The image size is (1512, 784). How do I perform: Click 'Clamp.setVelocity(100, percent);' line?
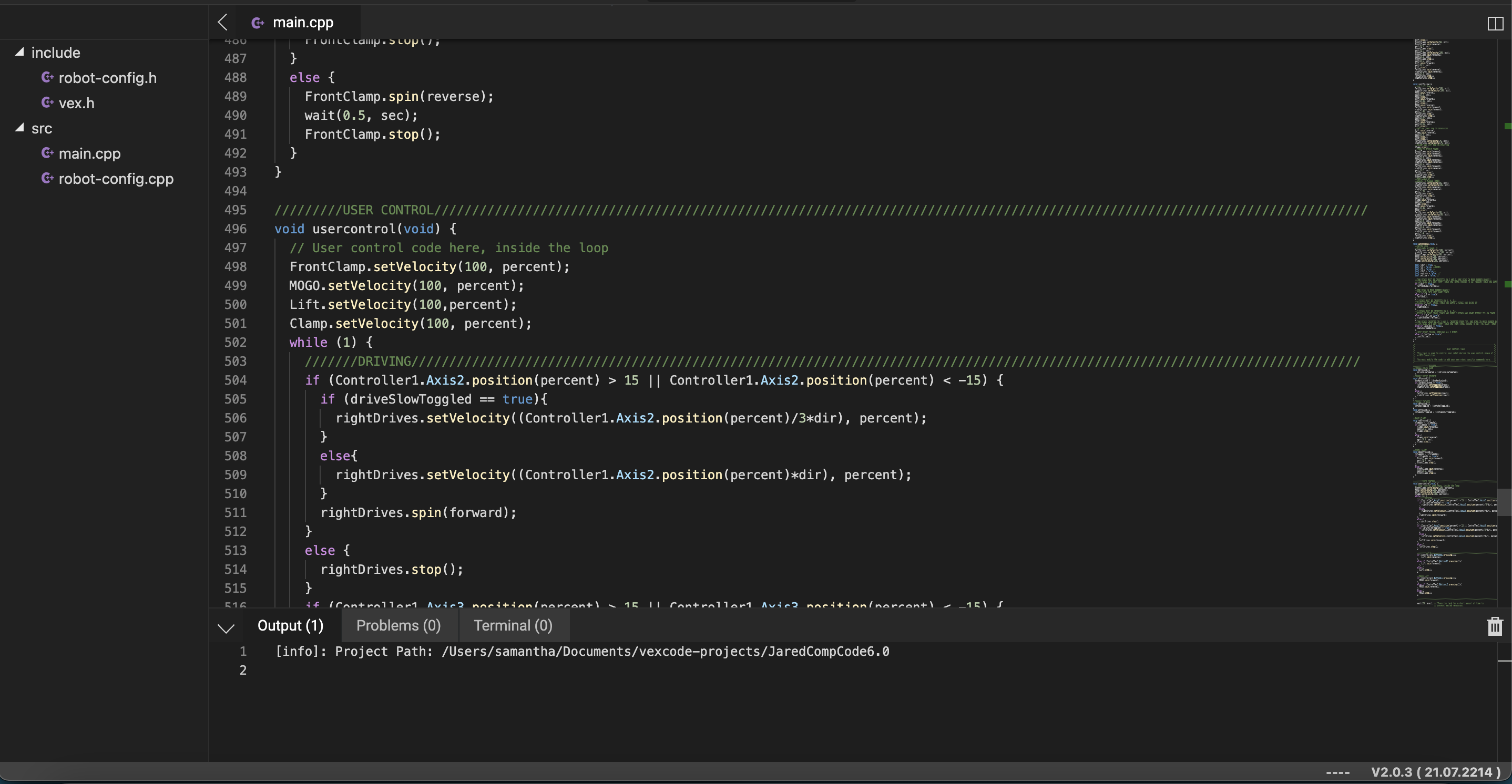click(x=410, y=323)
